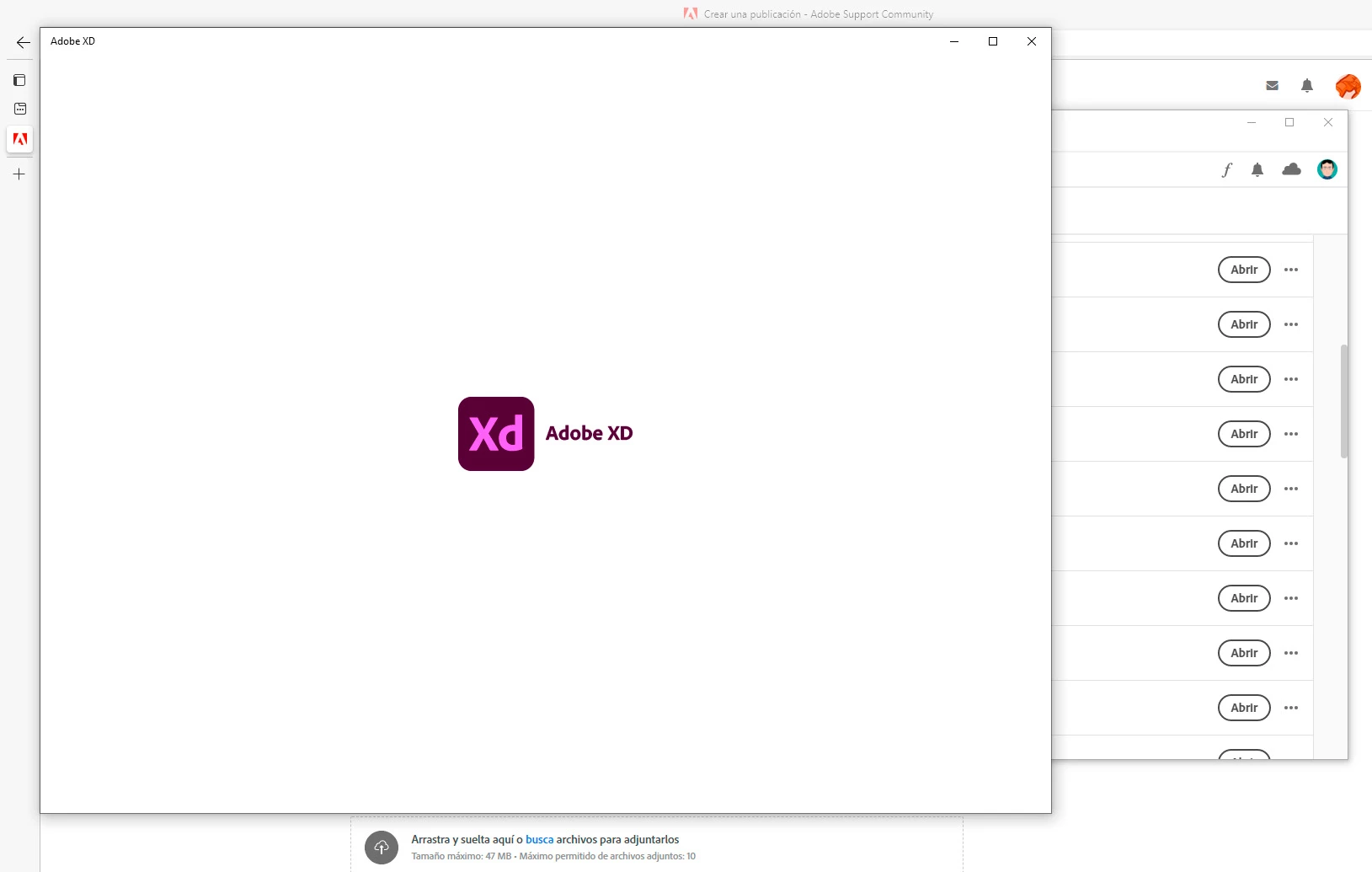Maximize the Adobe XD window
Viewport: 1372px width, 872px height.
click(x=993, y=41)
